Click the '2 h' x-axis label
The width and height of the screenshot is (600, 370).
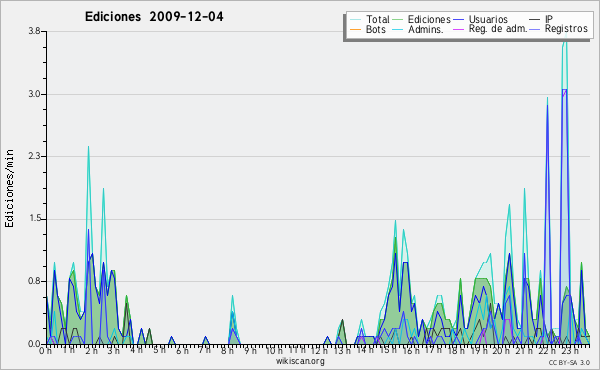pyautogui.click(x=91, y=350)
